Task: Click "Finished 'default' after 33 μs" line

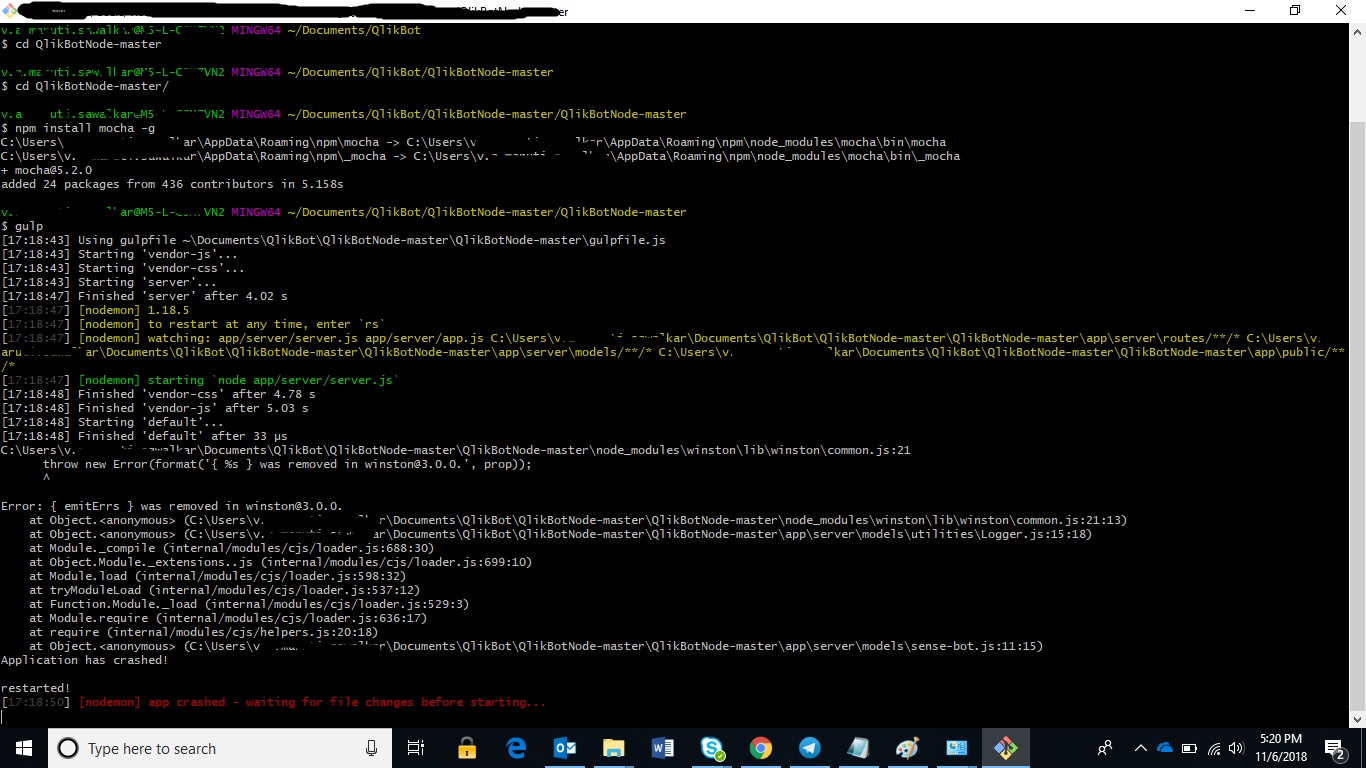Action: tap(144, 436)
